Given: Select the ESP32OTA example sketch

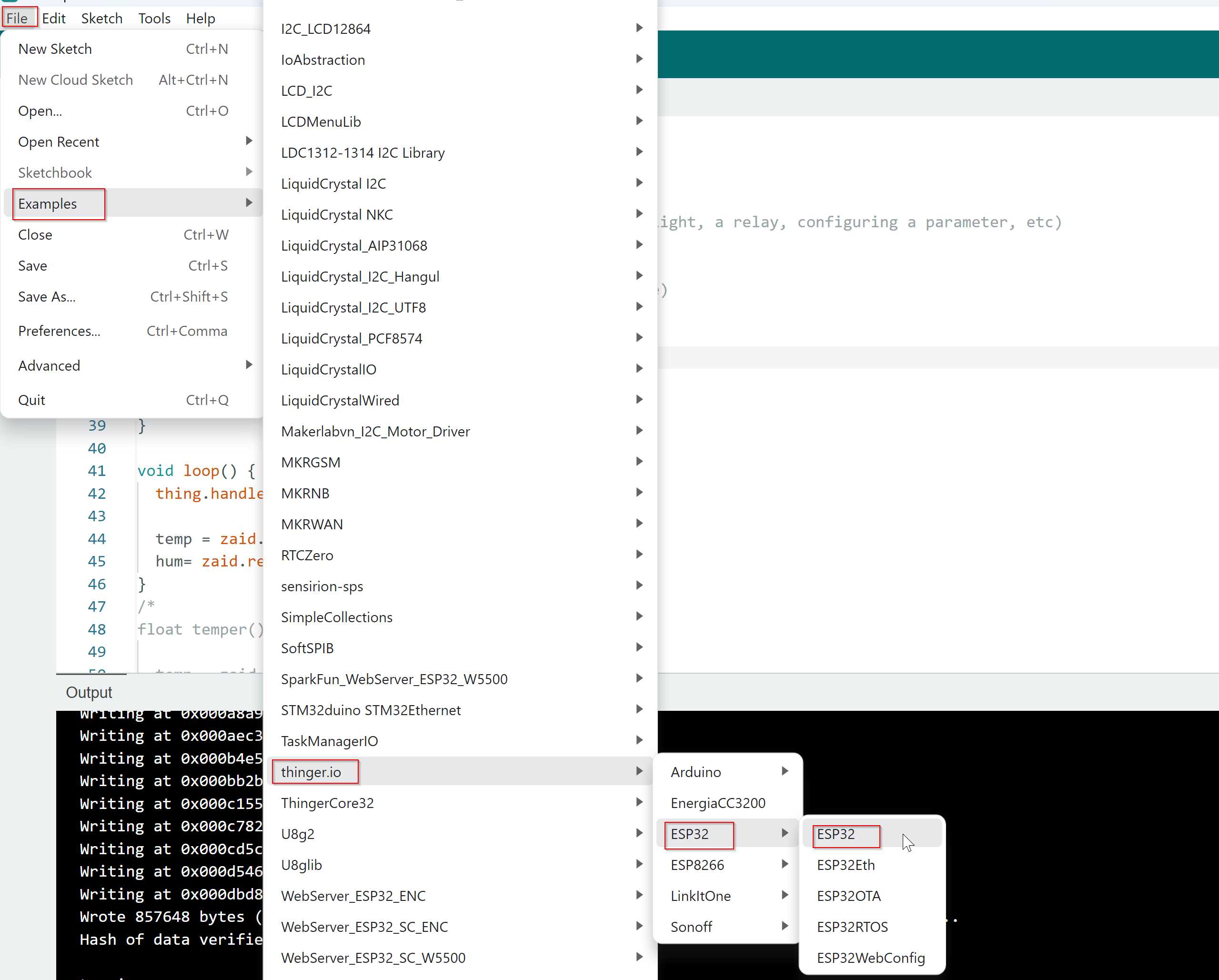Looking at the screenshot, I should point(872,896).
